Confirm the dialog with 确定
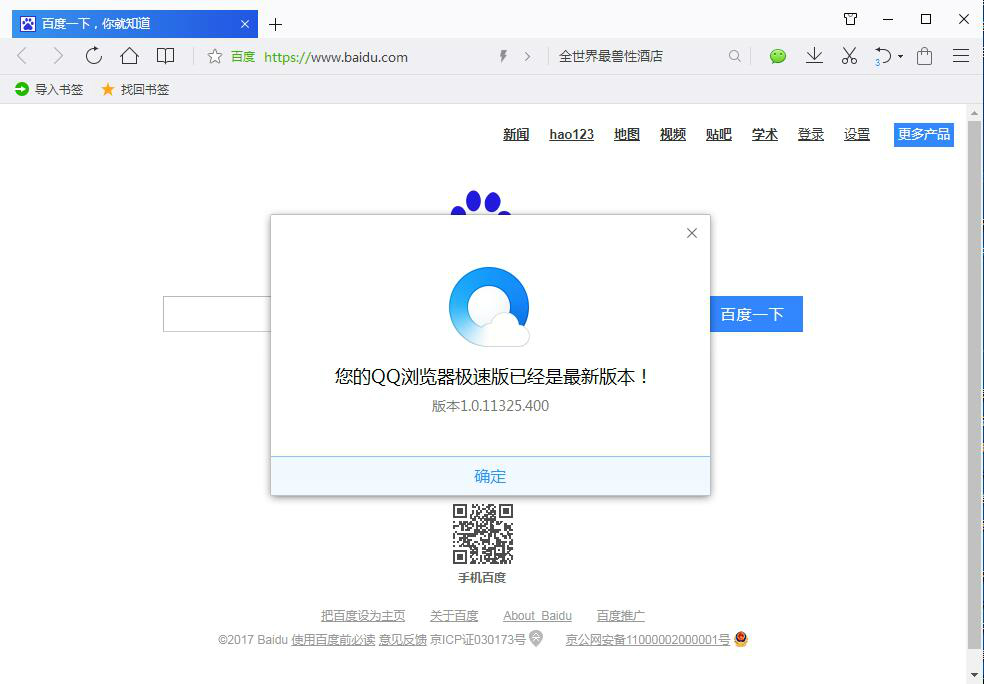This screenshot has width=984, height=684. [490, 476]
